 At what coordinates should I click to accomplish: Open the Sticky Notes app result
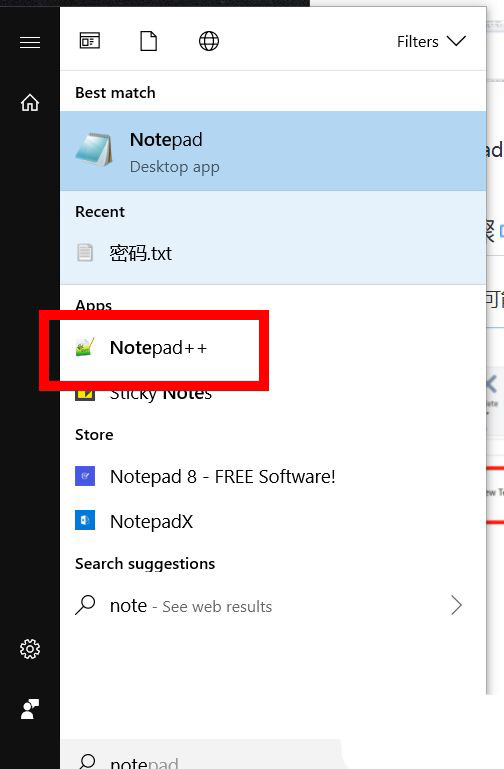[x=273, y=392]
